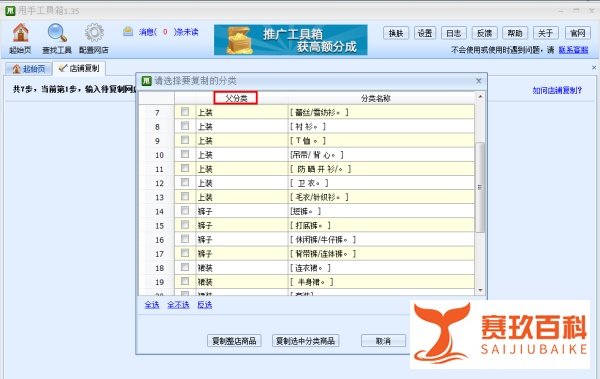The image size is (600, 379).
Task: Open the 日志 button
Action: (454, 33)
